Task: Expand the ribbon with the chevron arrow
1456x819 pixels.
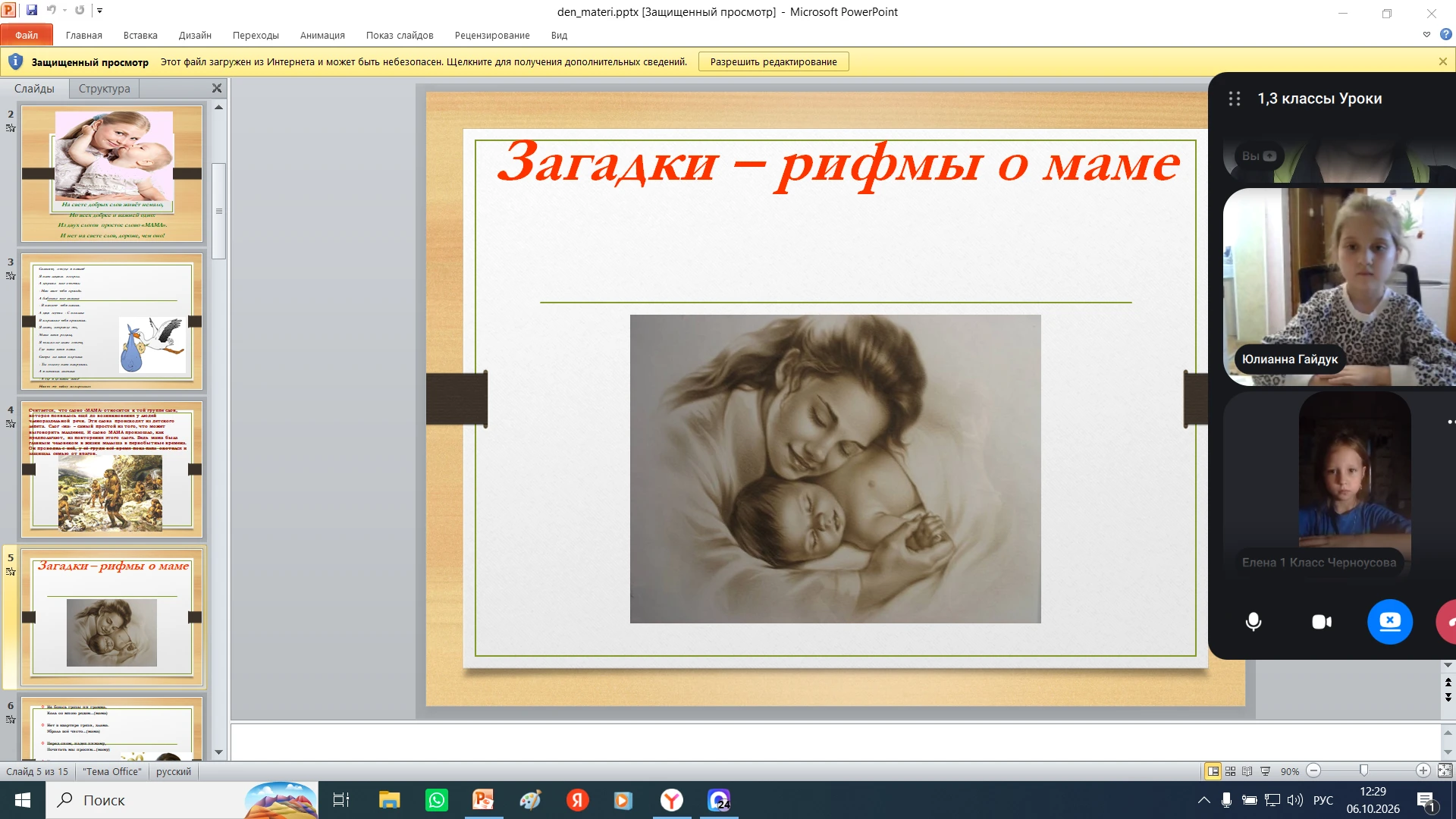Action: 1426,35
